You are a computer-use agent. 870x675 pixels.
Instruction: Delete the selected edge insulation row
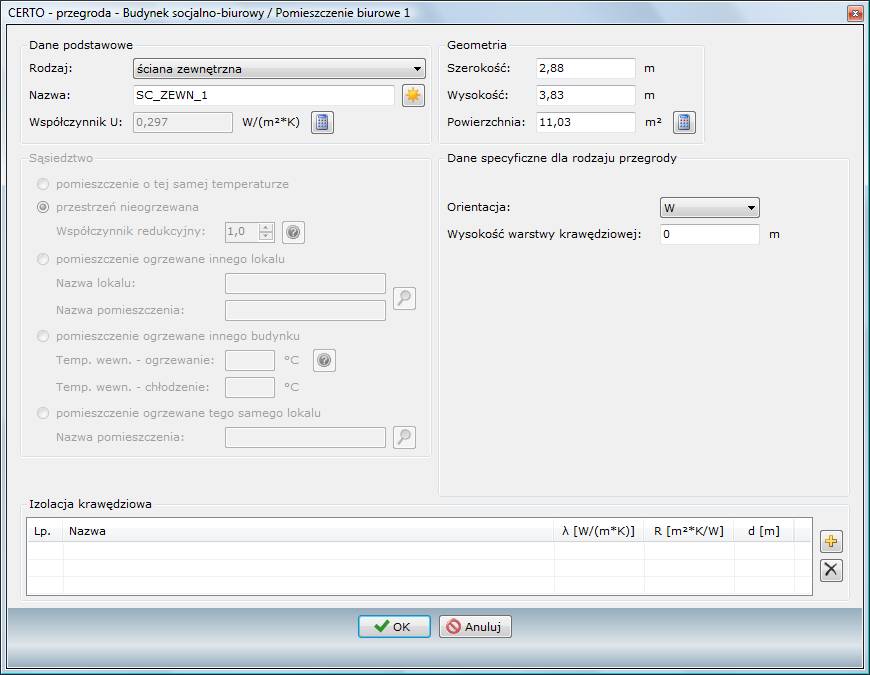(x=831, y=570)
